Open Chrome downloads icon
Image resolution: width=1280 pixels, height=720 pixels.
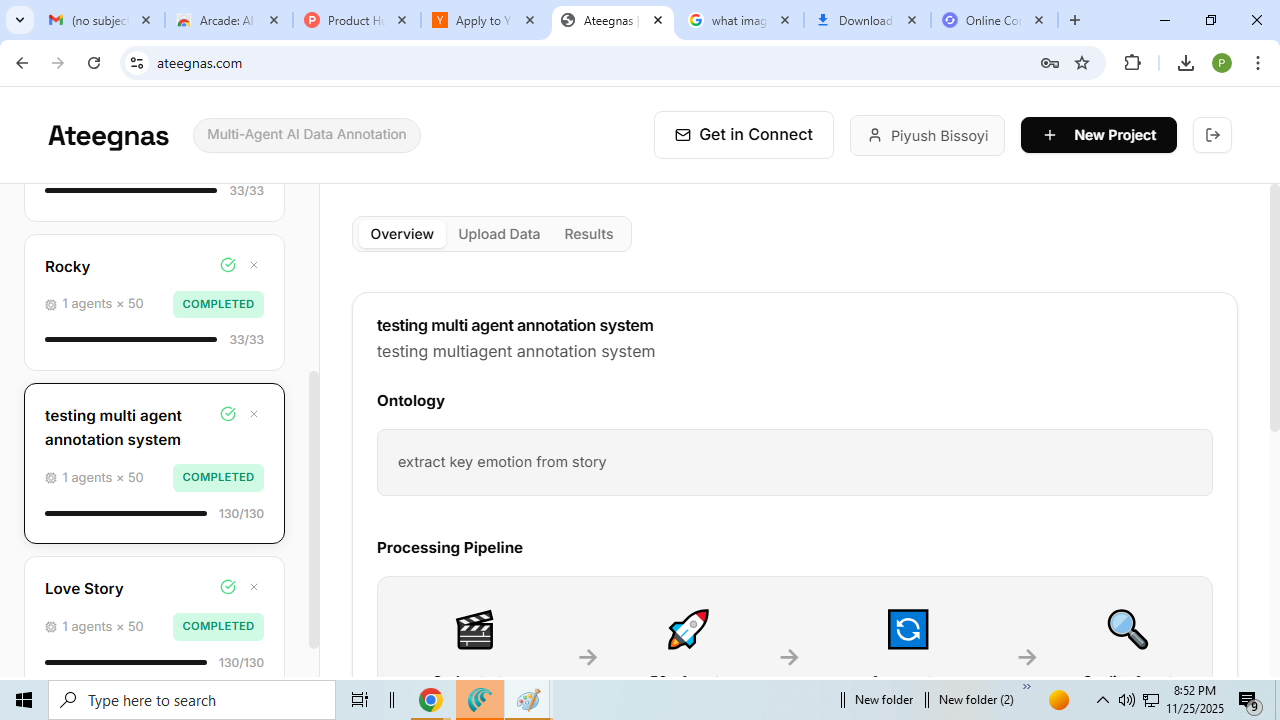click(1186, 63)
